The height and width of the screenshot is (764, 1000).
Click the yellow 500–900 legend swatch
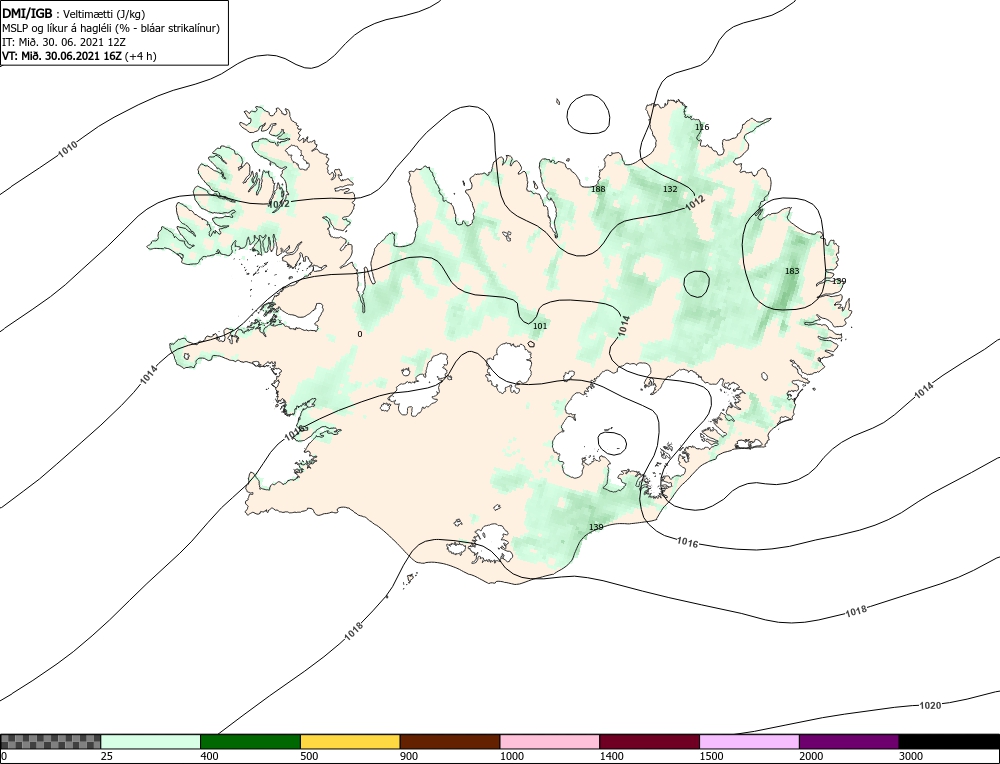pos(350,741)
